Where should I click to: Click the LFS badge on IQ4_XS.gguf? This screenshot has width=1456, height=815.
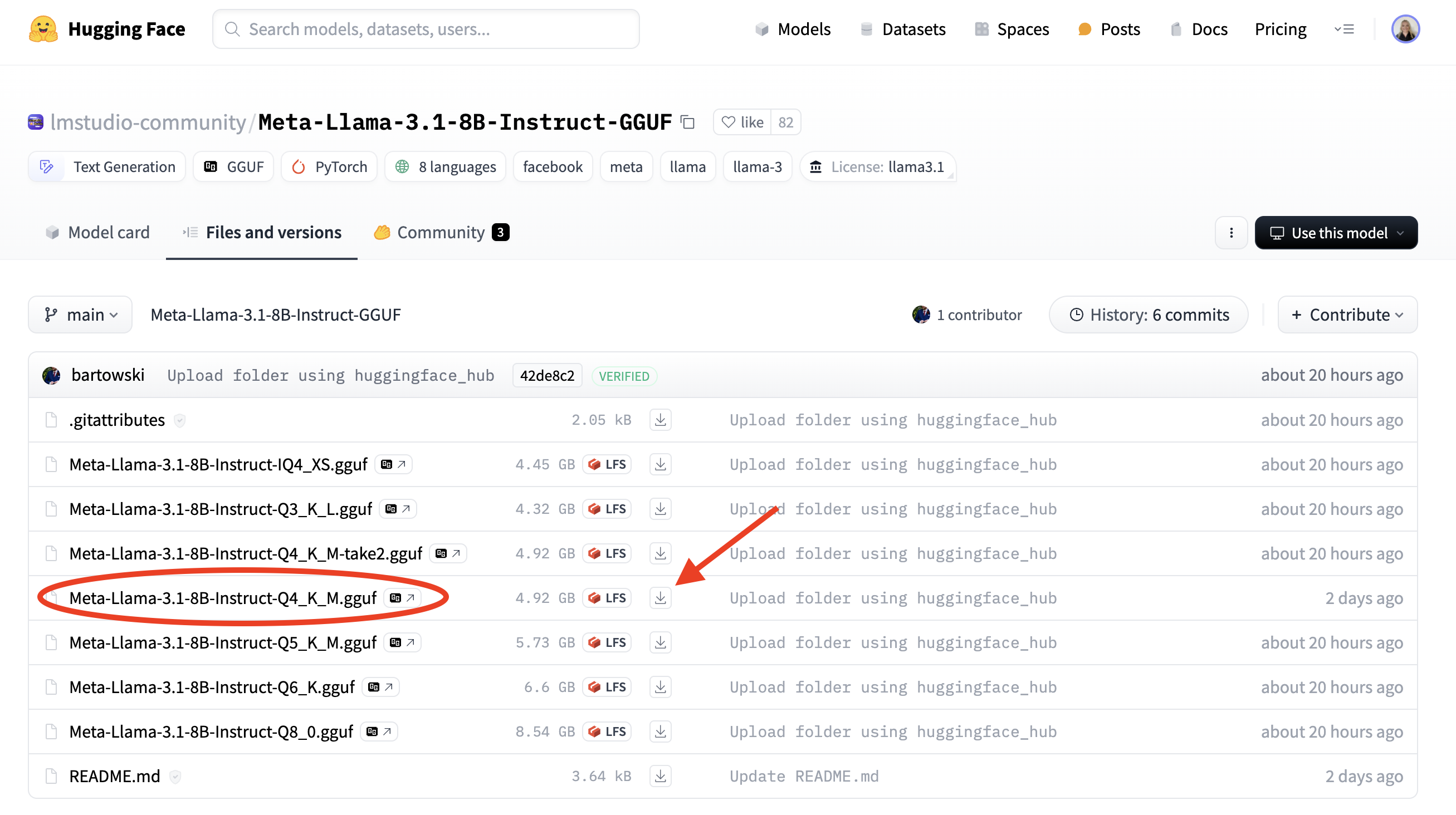[x=607, y=465]
